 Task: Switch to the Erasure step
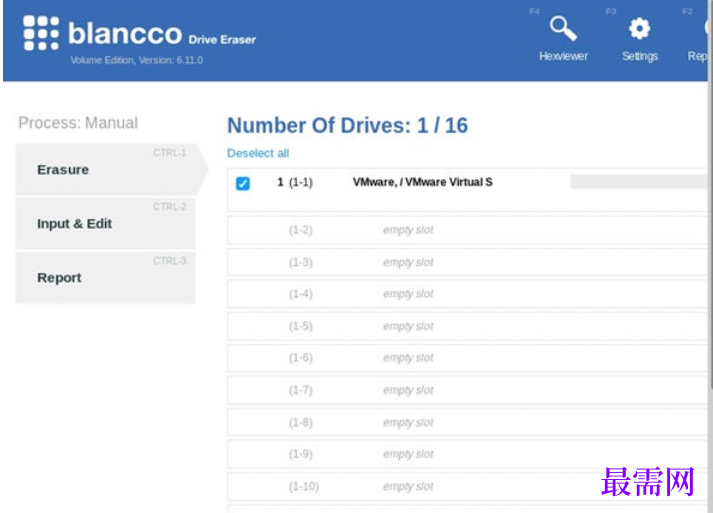coord(111,170)
